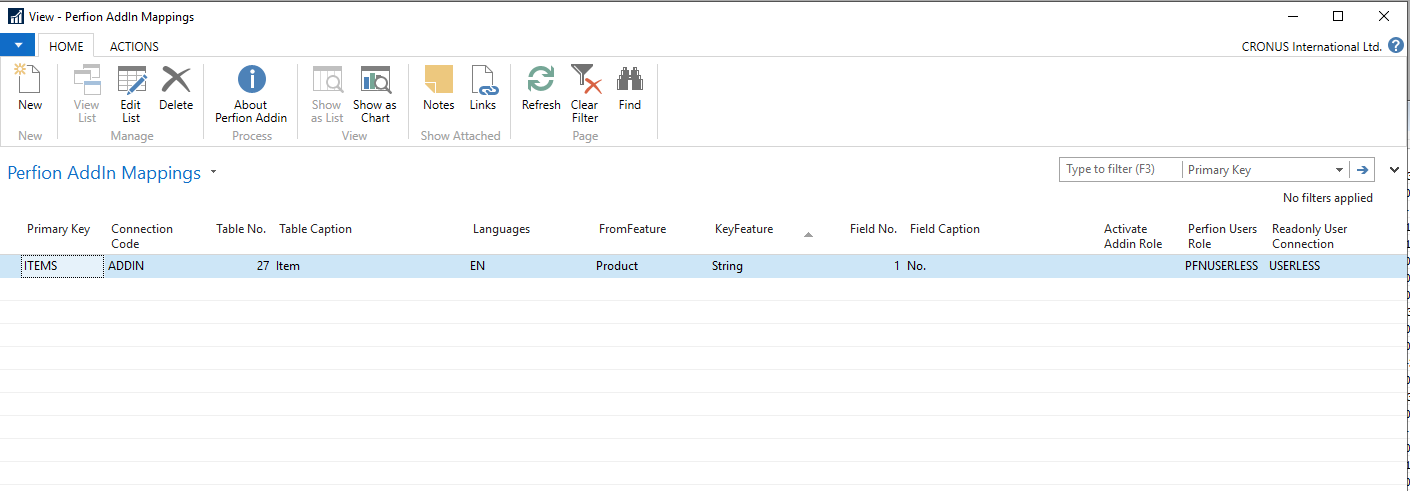Sort by Connection Code column header

click(x=142, y=236)
